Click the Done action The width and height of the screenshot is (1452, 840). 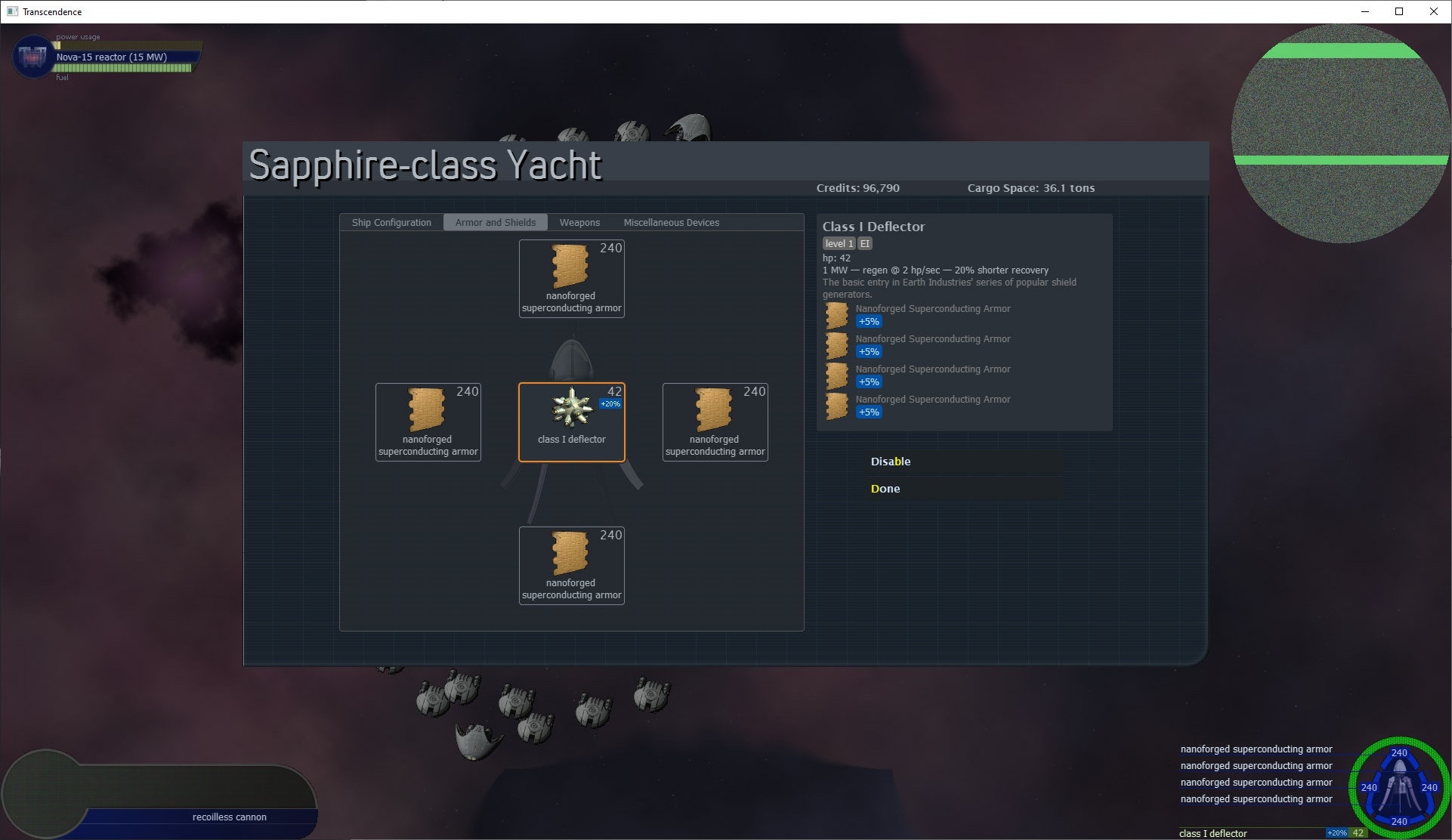click(964, 489)
